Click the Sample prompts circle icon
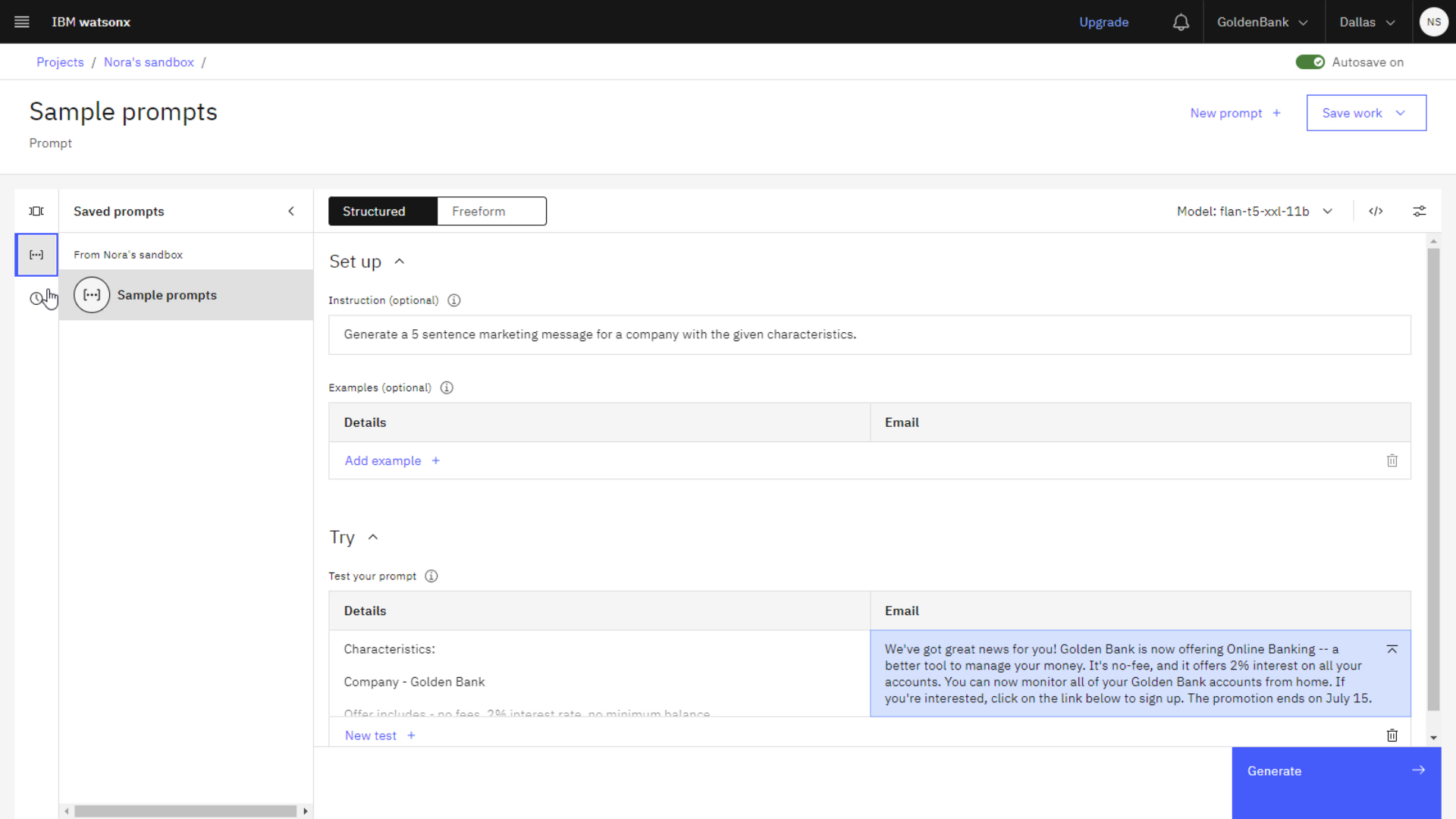Viewport: 1456px width, 819px height. pos(92,295)
